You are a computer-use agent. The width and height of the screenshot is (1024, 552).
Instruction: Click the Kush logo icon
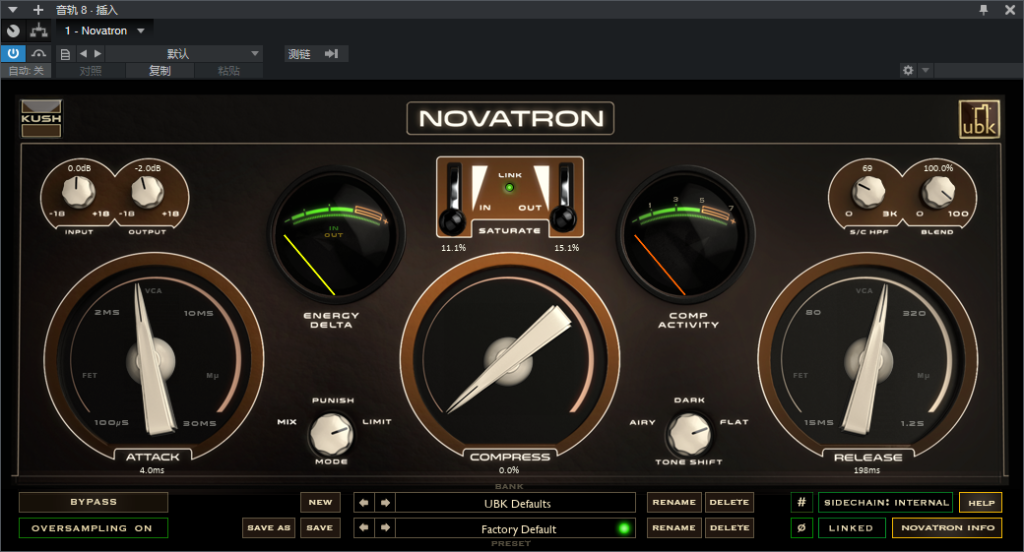pos(41,118)
